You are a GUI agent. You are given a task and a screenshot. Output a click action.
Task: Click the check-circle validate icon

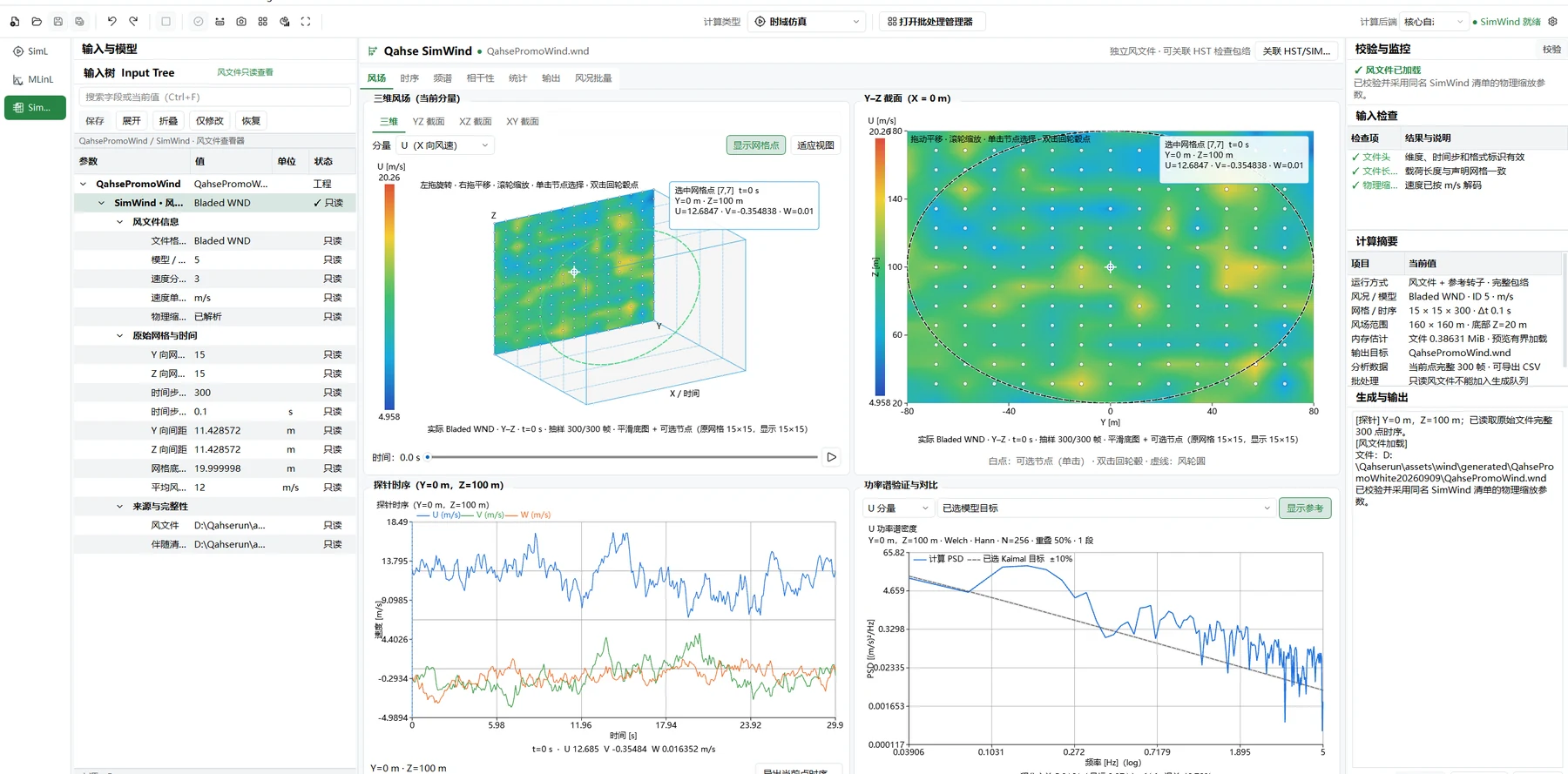[199, 22]
